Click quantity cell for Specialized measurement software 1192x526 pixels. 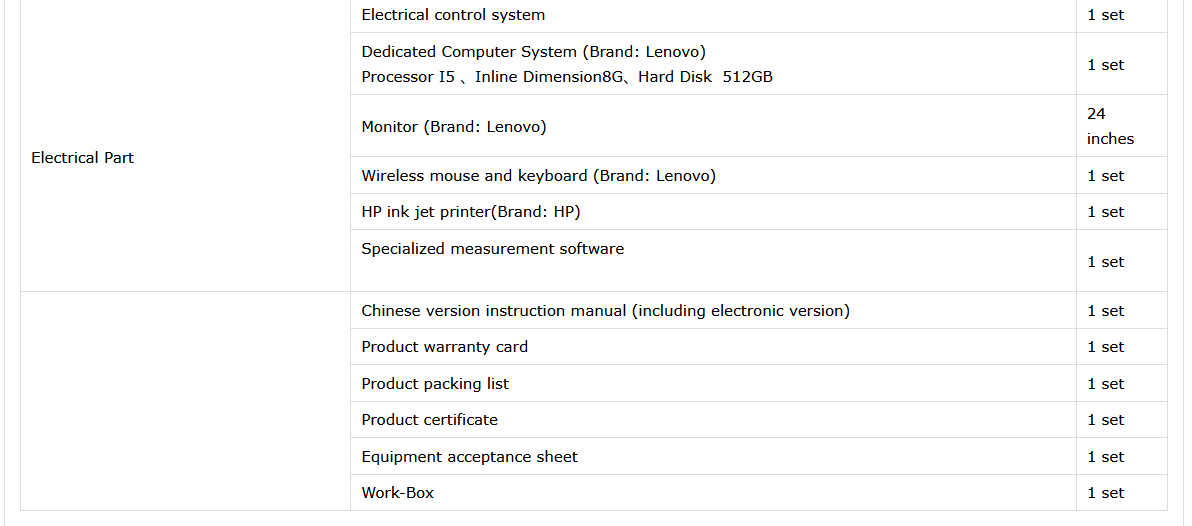point(1105,262)
